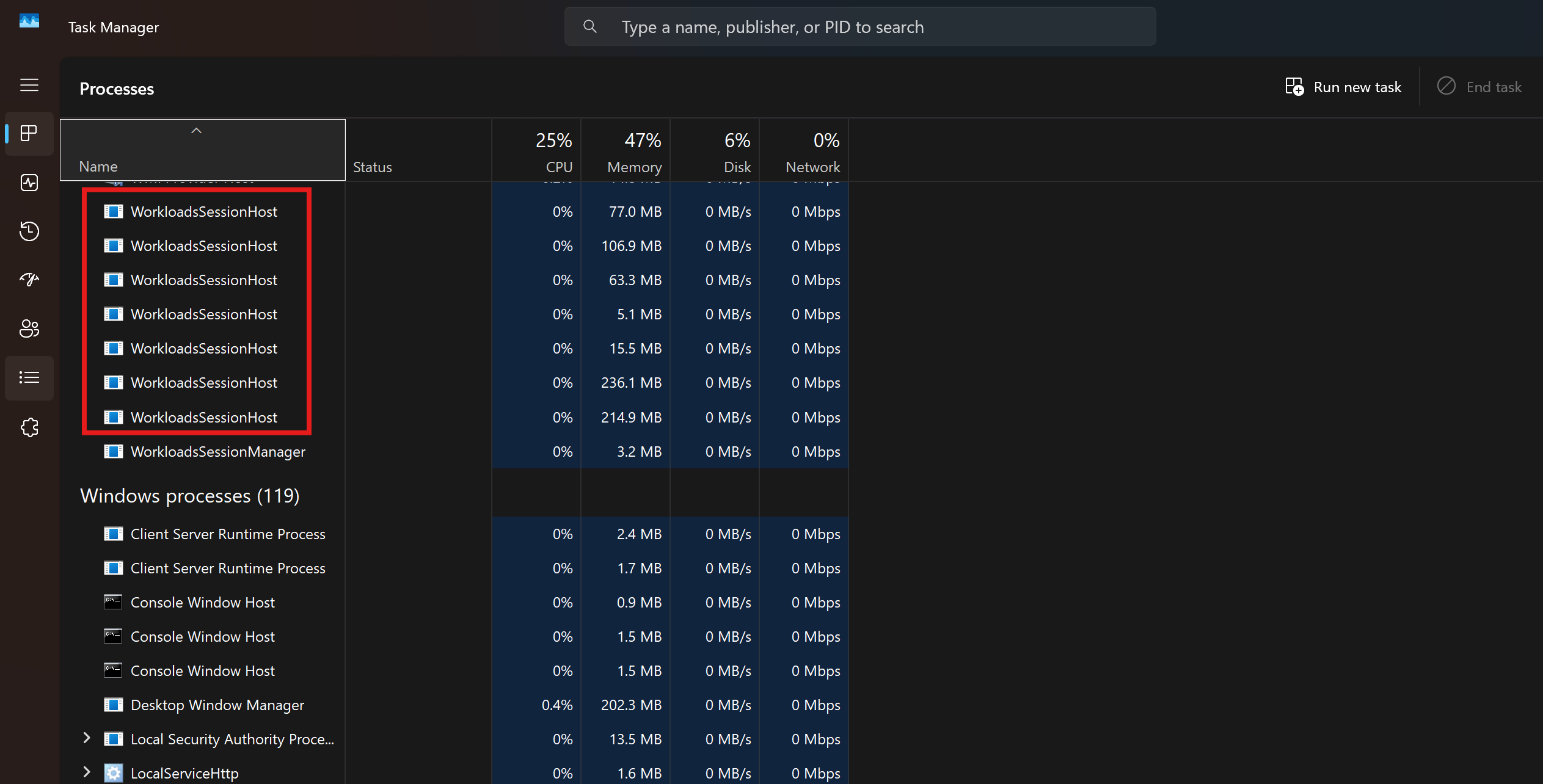1543x784 pixels.
Task: Click the 13.5 MB memory value
Action: (635, 739)
